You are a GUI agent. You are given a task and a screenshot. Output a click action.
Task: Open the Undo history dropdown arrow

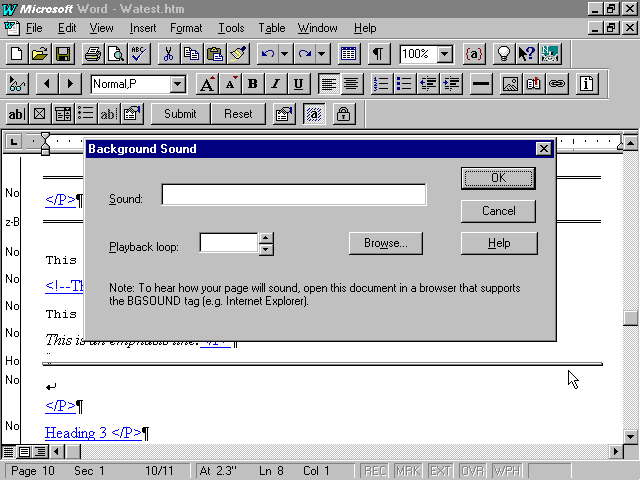(285, 54)
